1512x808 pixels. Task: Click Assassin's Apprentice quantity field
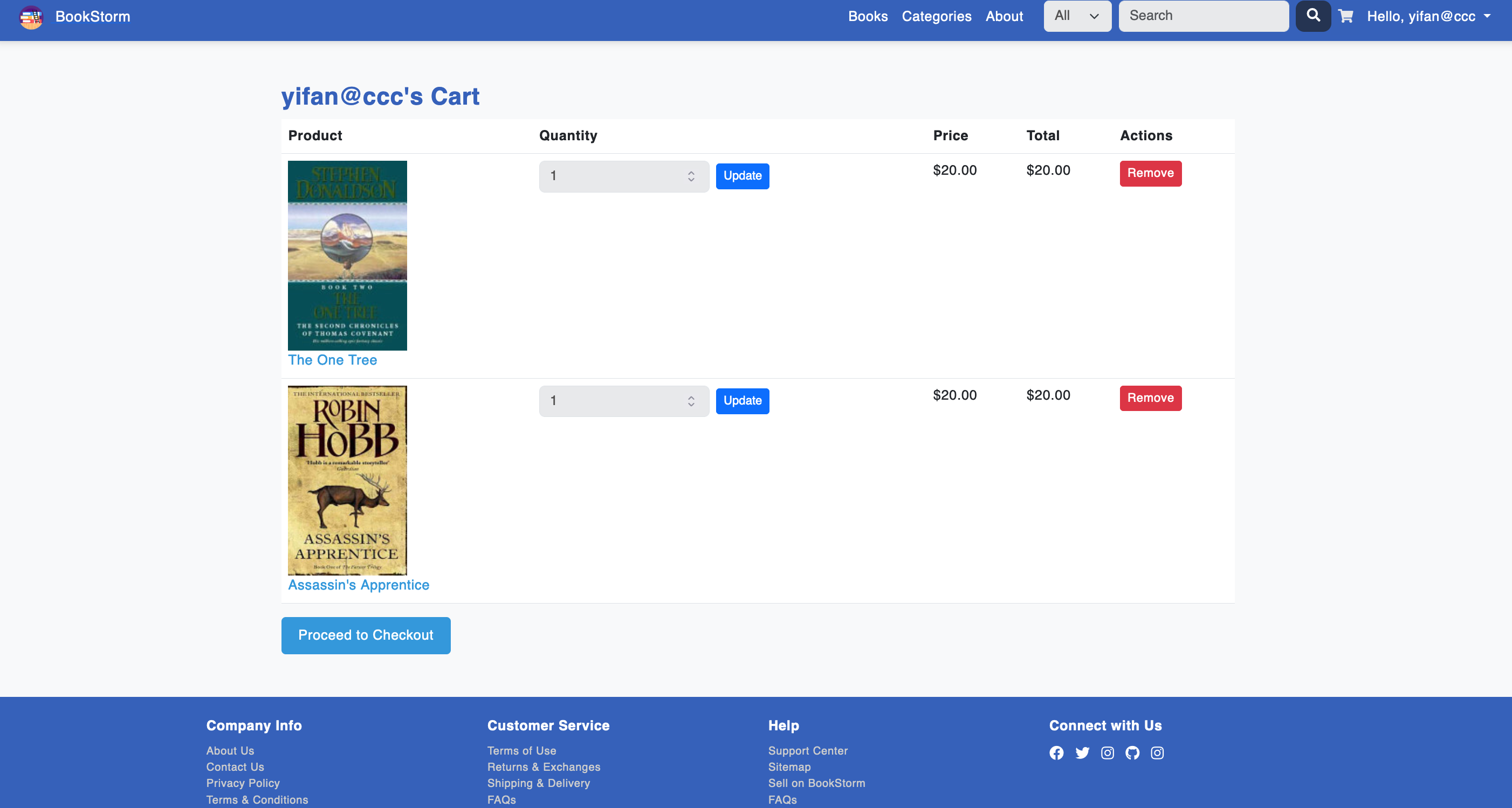click(624, 401)
